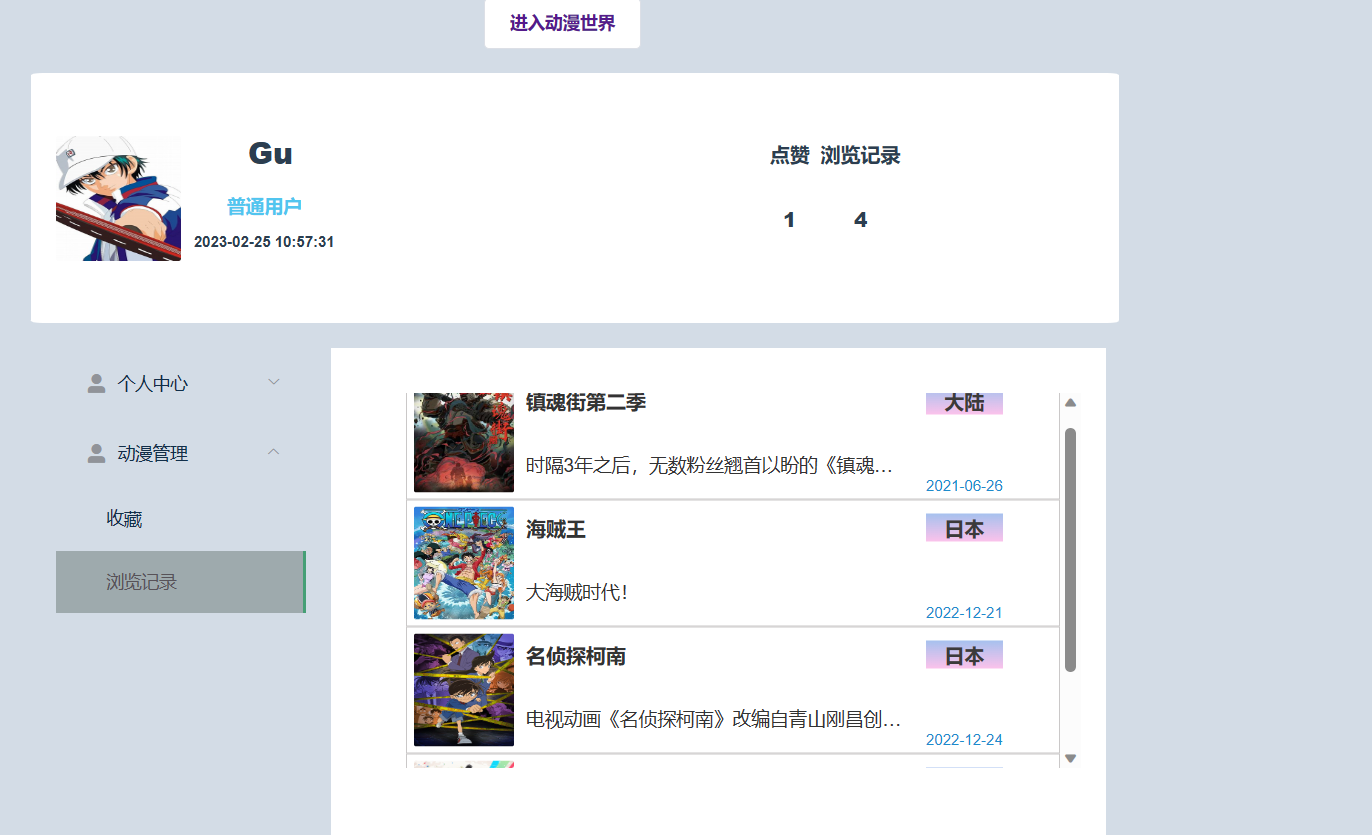Viewport: 1372px width, 835px height.
Task: Click the list scrollbar down arrow
Action: pos(1070,758)
